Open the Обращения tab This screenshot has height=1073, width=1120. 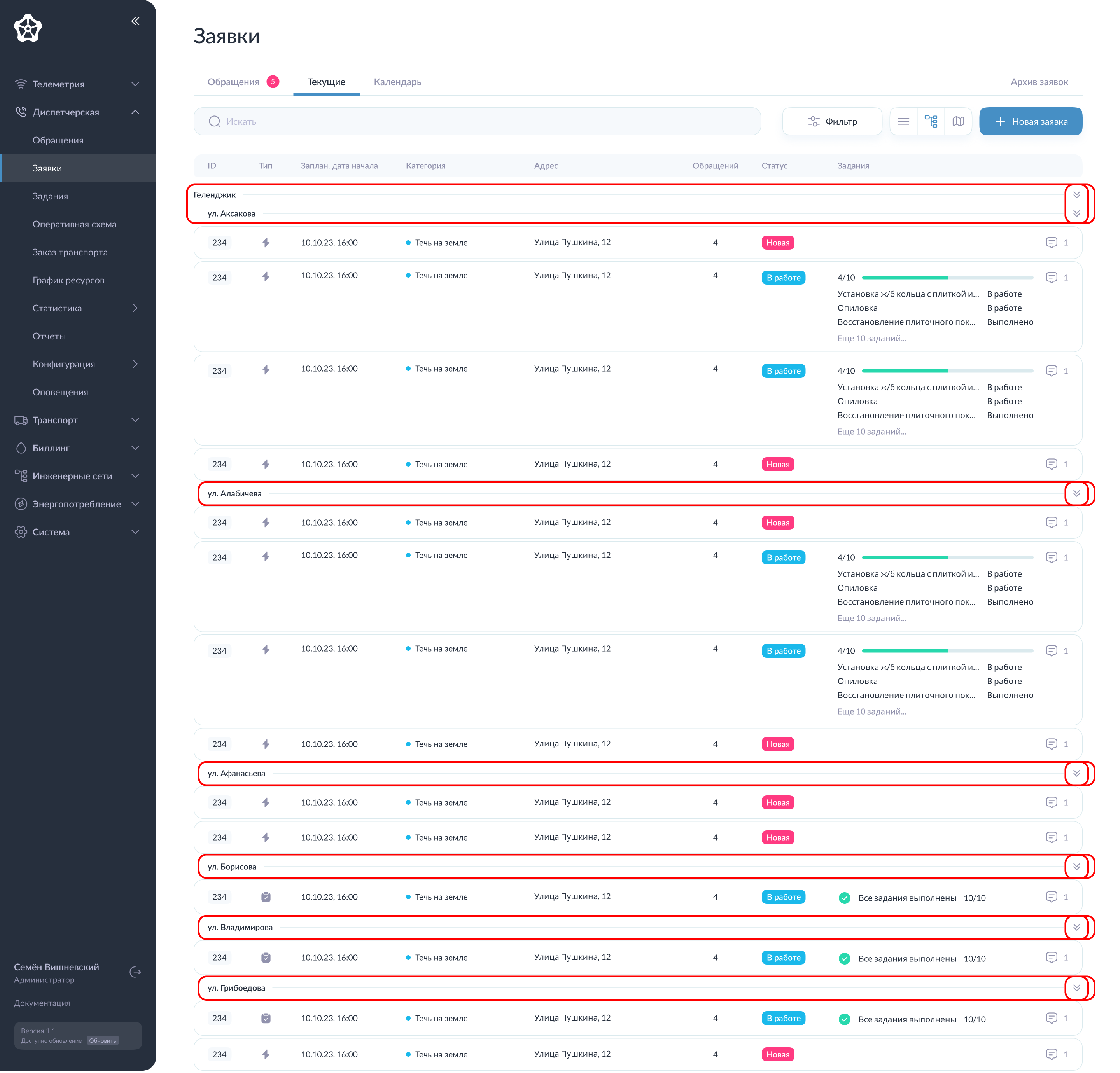[x=233, y=82]
